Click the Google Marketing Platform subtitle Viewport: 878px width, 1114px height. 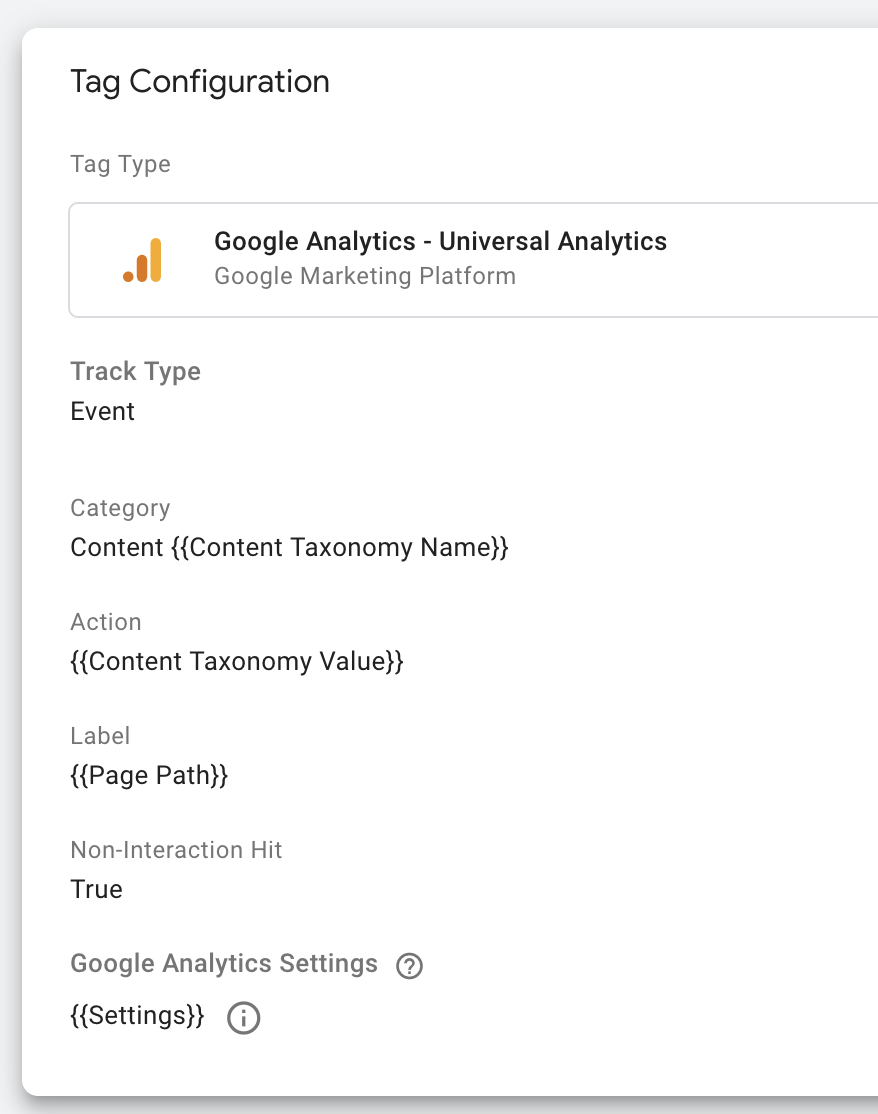(x=365, y=276)
